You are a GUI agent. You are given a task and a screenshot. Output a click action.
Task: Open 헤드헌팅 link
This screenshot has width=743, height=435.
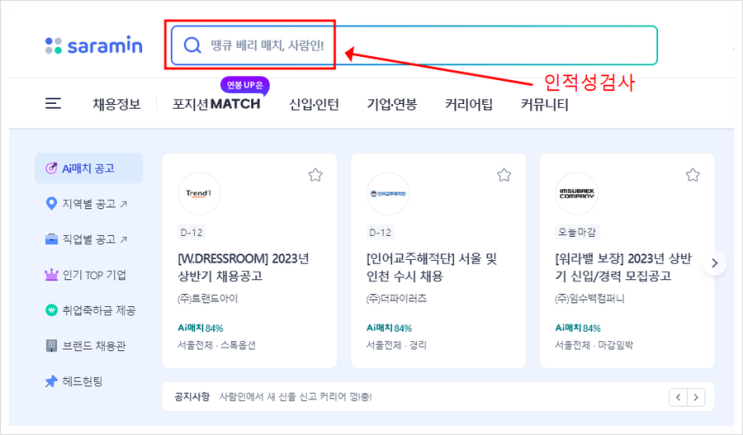click(x=82, y=381)
